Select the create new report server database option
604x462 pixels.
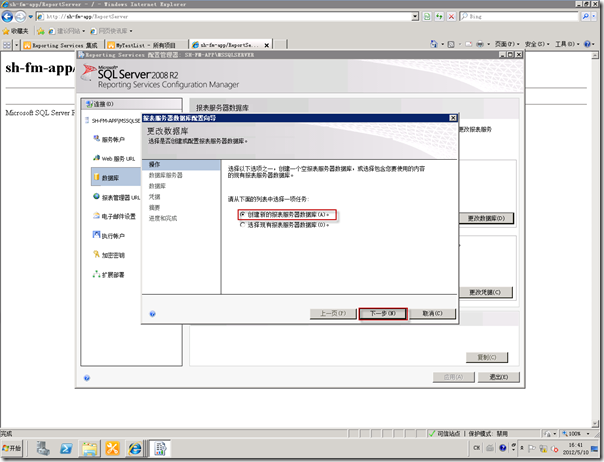pos(285,215)
